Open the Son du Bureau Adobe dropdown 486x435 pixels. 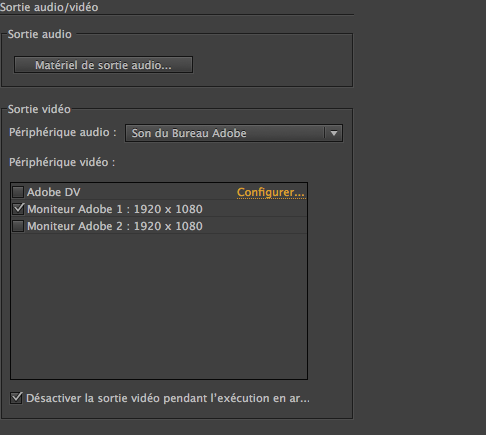tap(234, 133)
